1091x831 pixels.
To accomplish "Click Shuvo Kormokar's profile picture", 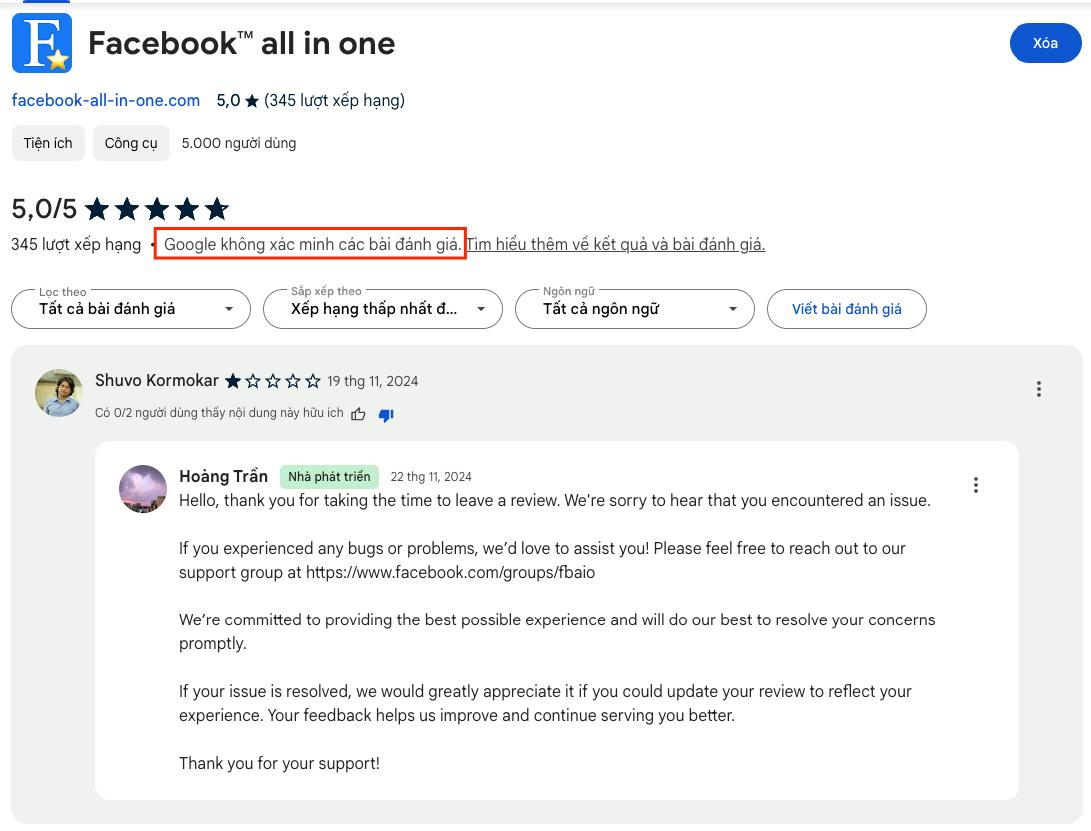I will point(58,393).
